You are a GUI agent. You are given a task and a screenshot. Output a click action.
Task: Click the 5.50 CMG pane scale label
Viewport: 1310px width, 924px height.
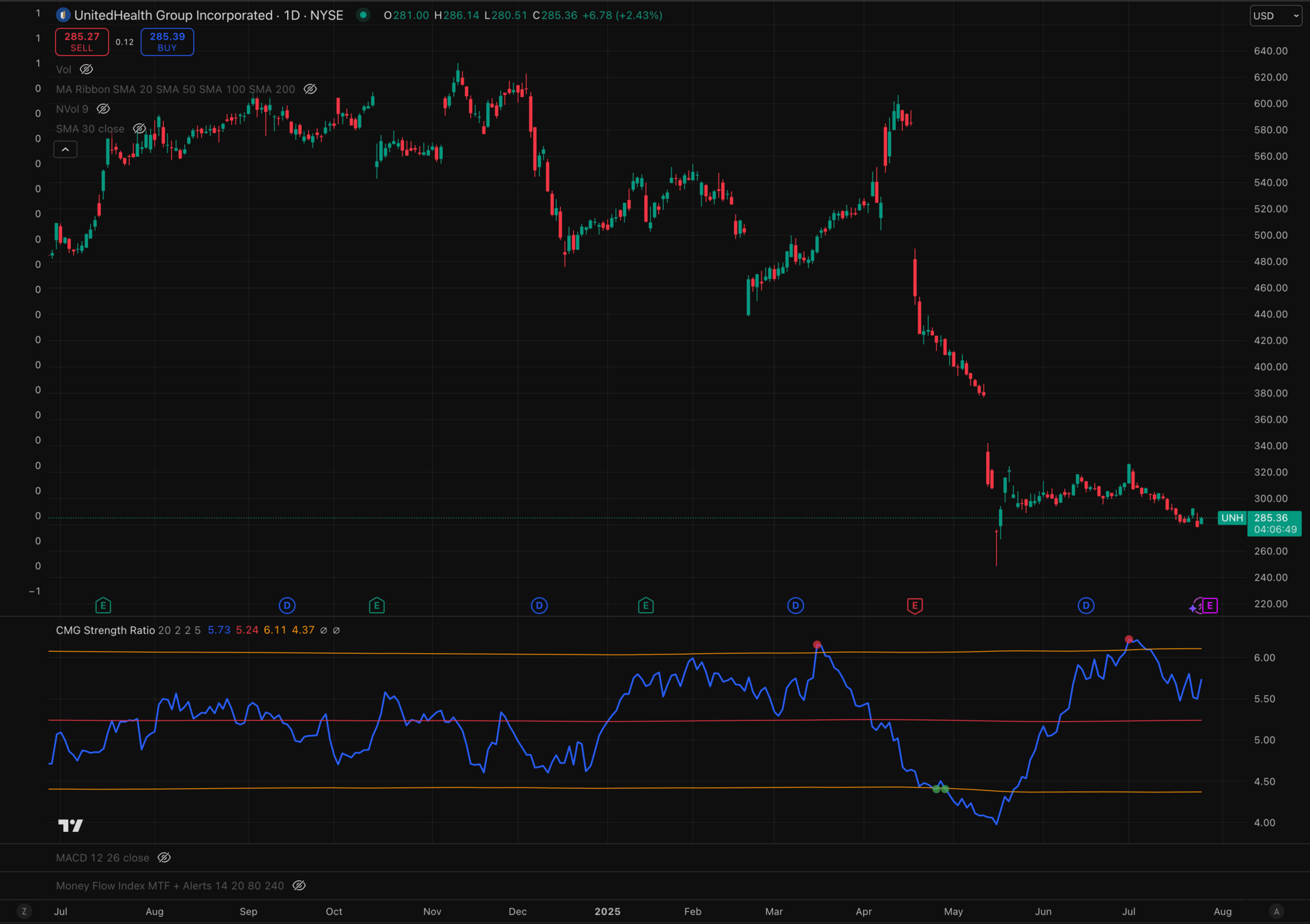click(1264, 699)
